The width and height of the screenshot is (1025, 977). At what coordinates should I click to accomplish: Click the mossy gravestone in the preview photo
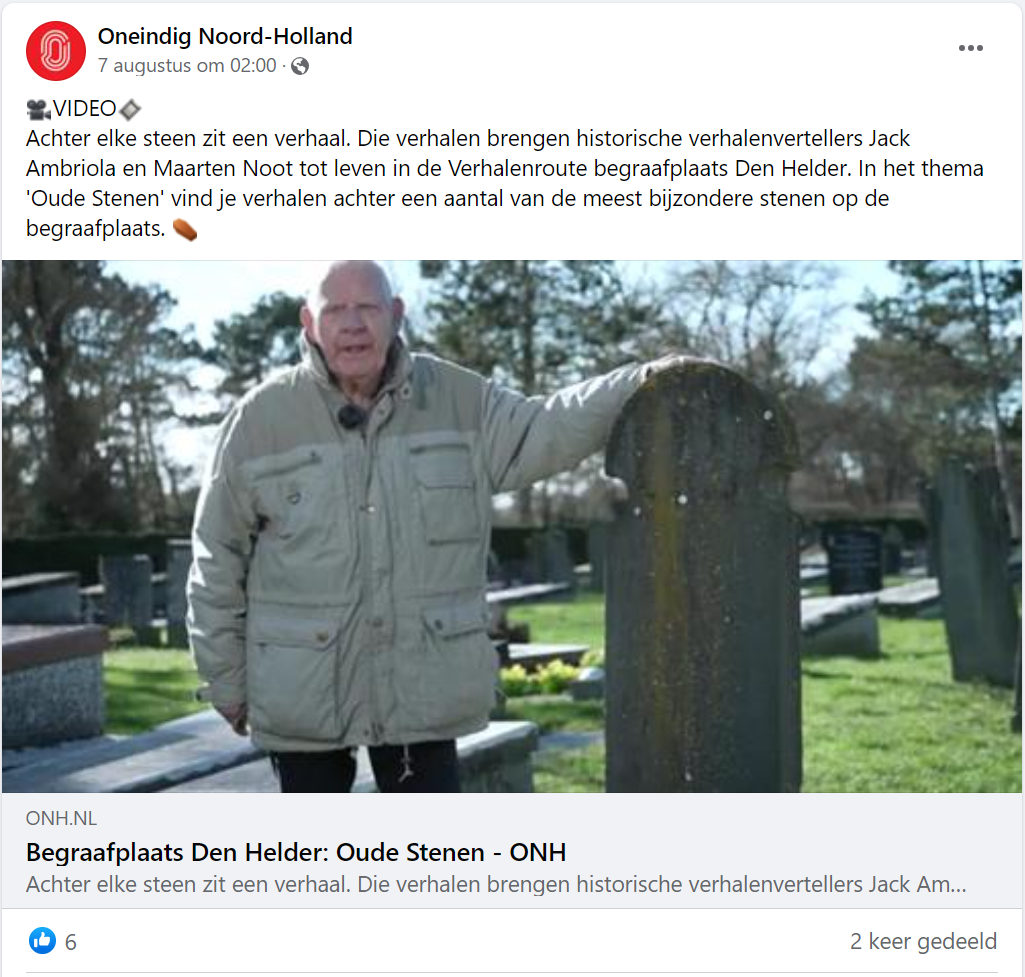703,575
